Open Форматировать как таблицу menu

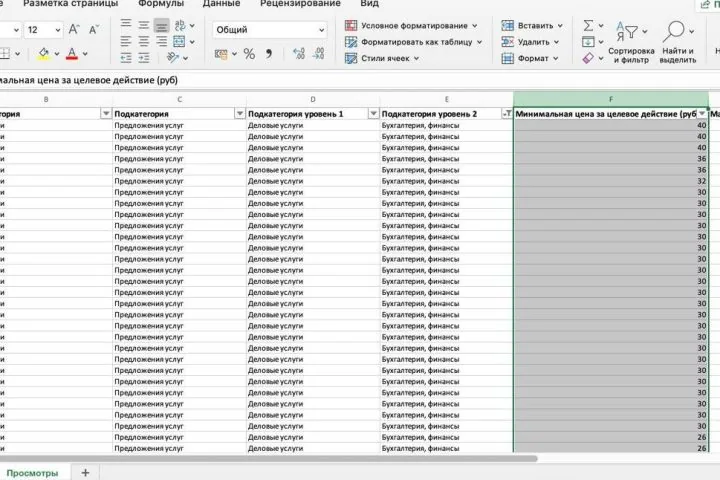click(413, 42)
